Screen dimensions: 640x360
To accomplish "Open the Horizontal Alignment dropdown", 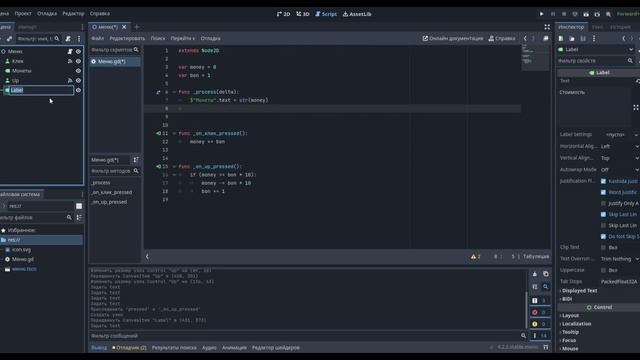I will (x=619, y=146).
